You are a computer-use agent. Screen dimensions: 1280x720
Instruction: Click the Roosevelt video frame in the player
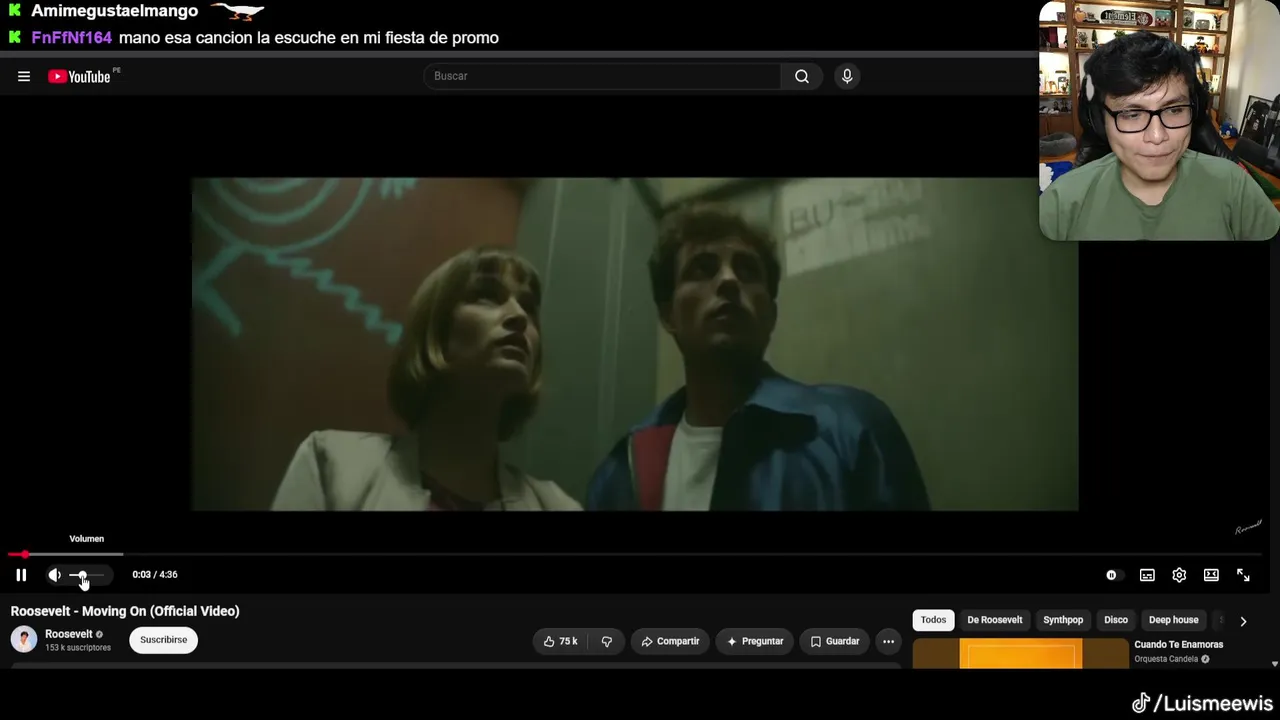635,344
